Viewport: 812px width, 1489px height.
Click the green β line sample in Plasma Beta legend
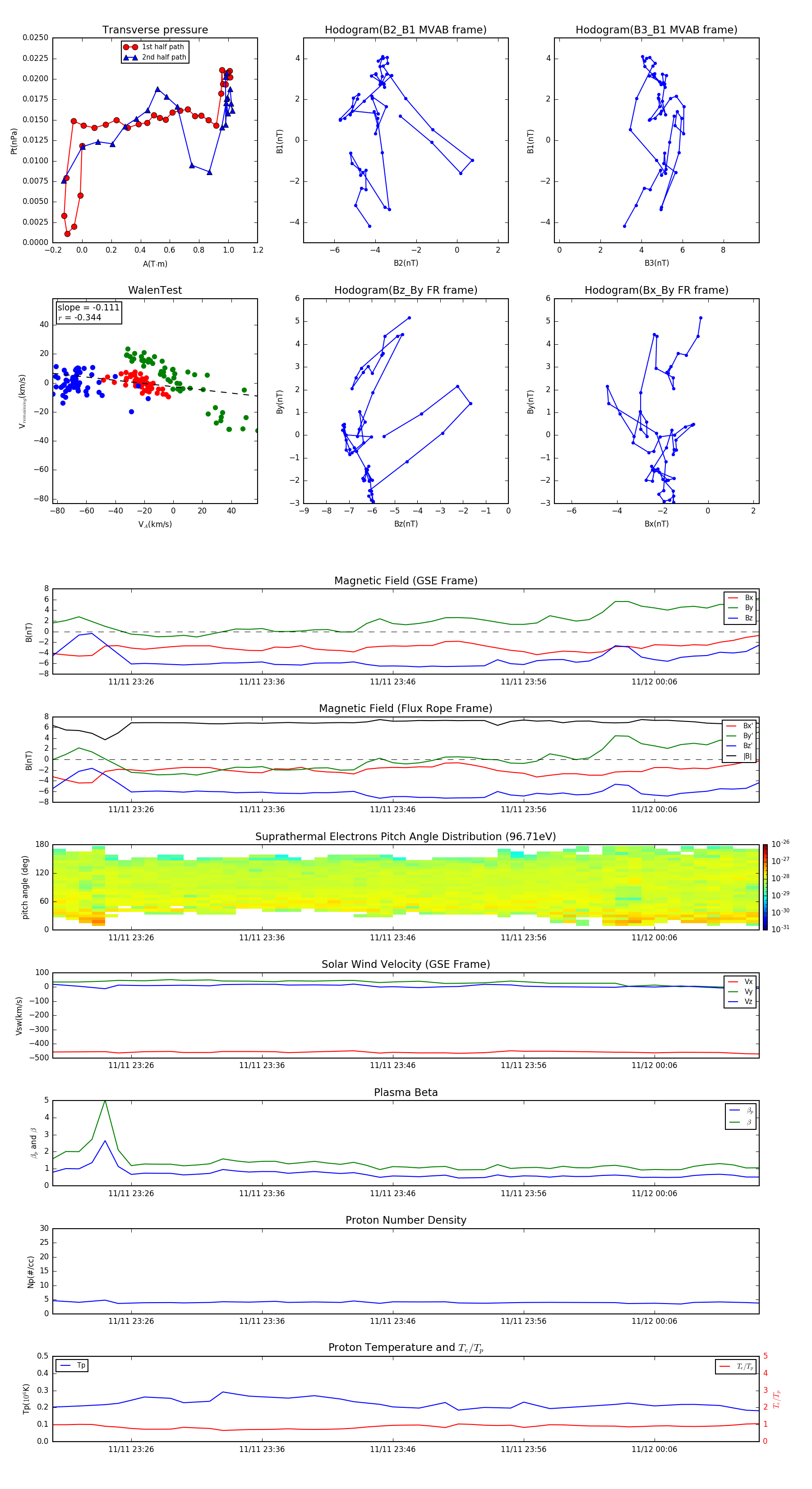point(734,1122)
